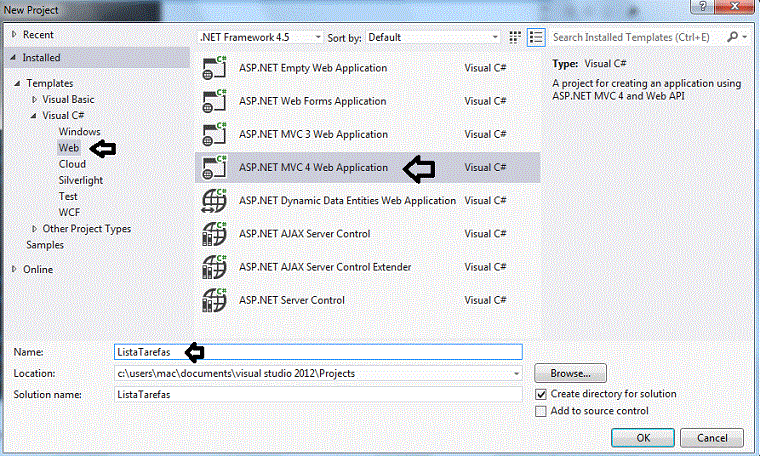The height and width of the screenshot is (456, 760).
Task: Select ASP.NET Empty Web Application text
Action: pos(313,68)
